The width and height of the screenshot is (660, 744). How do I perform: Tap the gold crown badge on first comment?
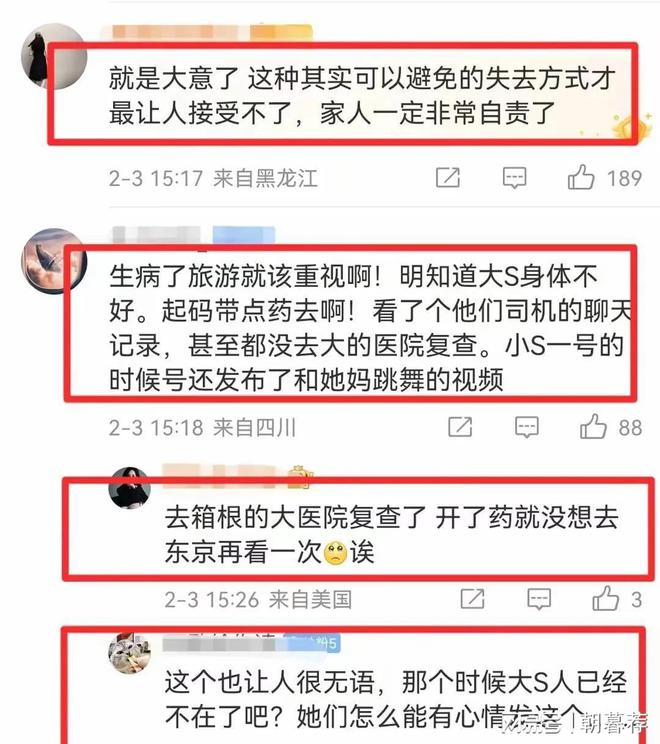632,126
